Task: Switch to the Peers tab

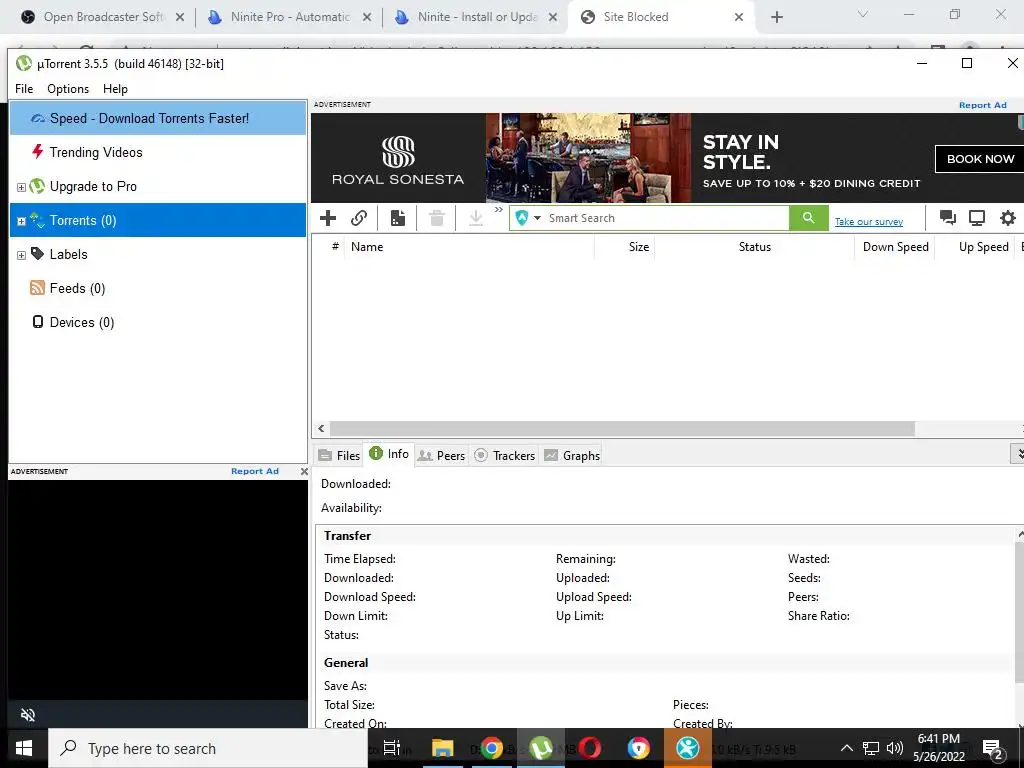Action: (x=441, y=455)
